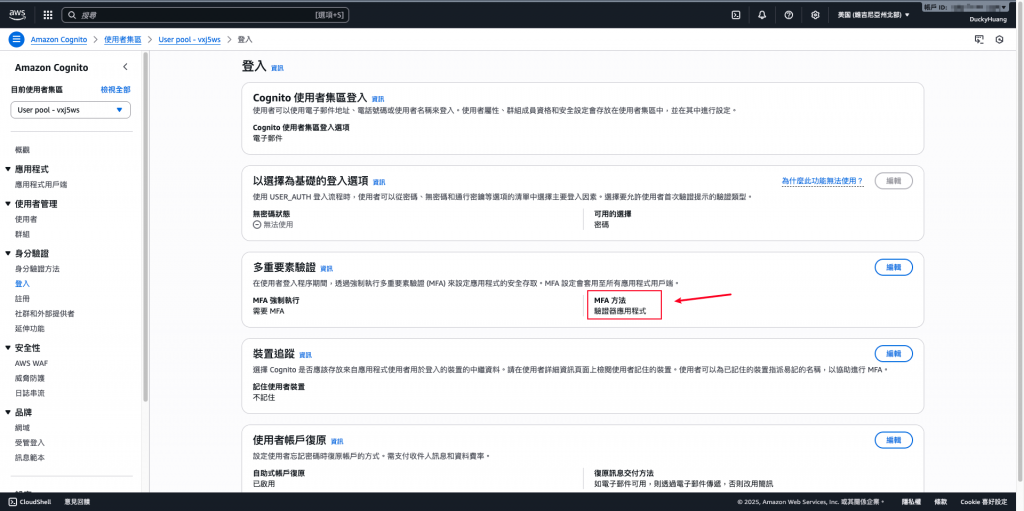Click the 編輯 button for 使用者帳戶復原

point(893,440)
